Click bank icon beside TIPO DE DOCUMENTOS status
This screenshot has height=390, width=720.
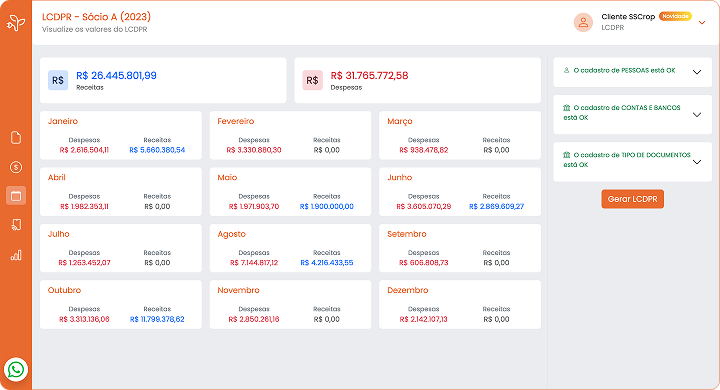tap(567, 155)
